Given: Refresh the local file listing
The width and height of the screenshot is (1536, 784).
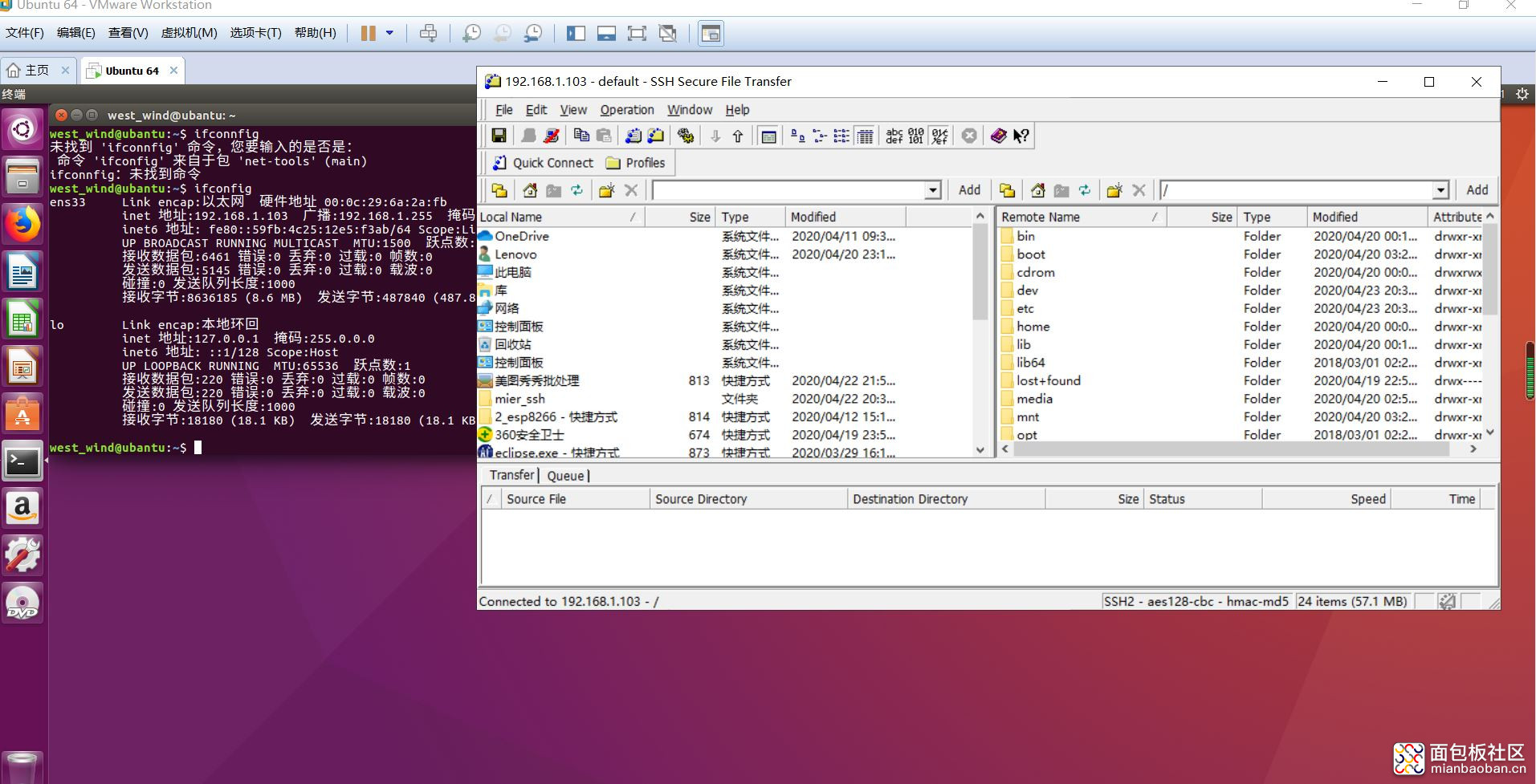Looking at the screenshot, I should click(x=577, y=190).
